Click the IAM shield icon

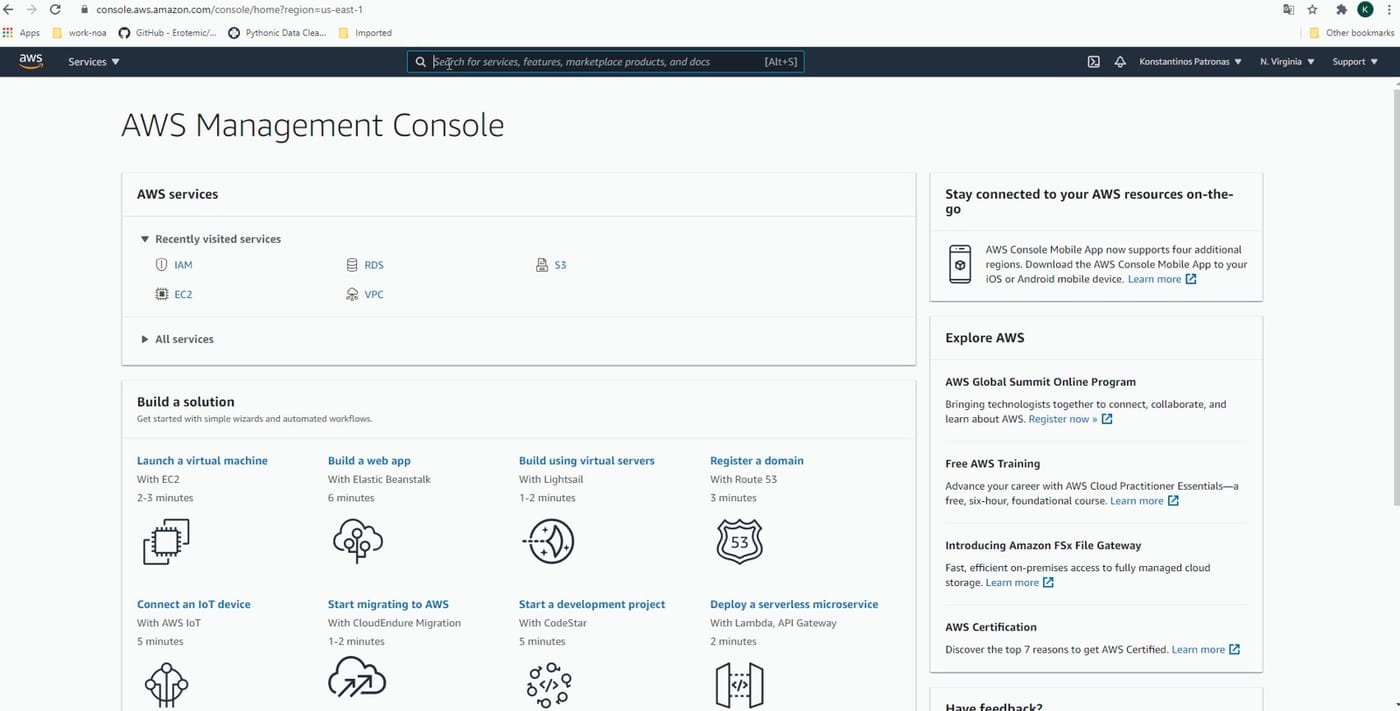pyautogui.click(x=161, y=265)
